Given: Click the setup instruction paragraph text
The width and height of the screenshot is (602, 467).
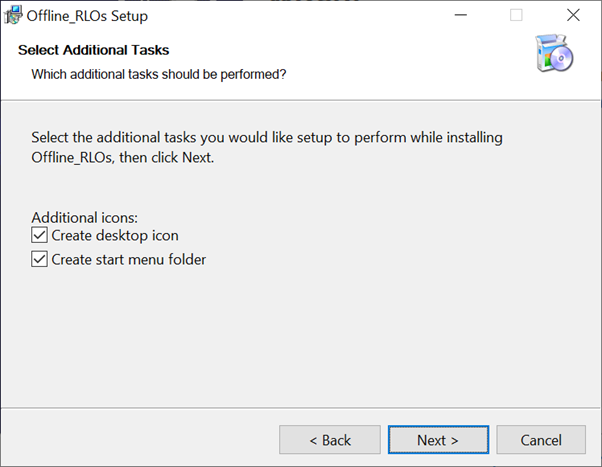Looking at the screenshot, I should tap(266, 147).
